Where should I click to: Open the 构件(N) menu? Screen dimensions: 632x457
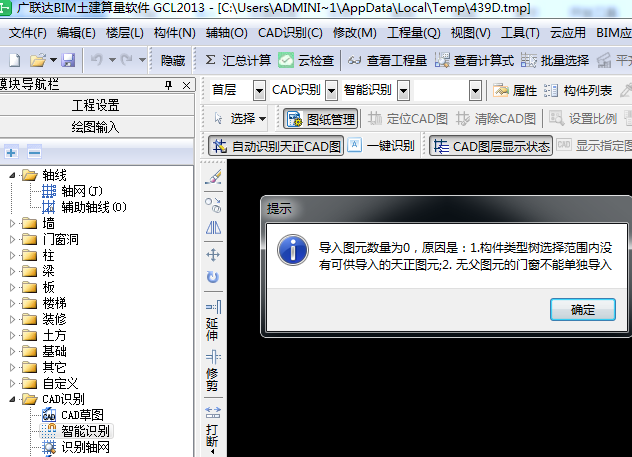click(x=175, y=33)
